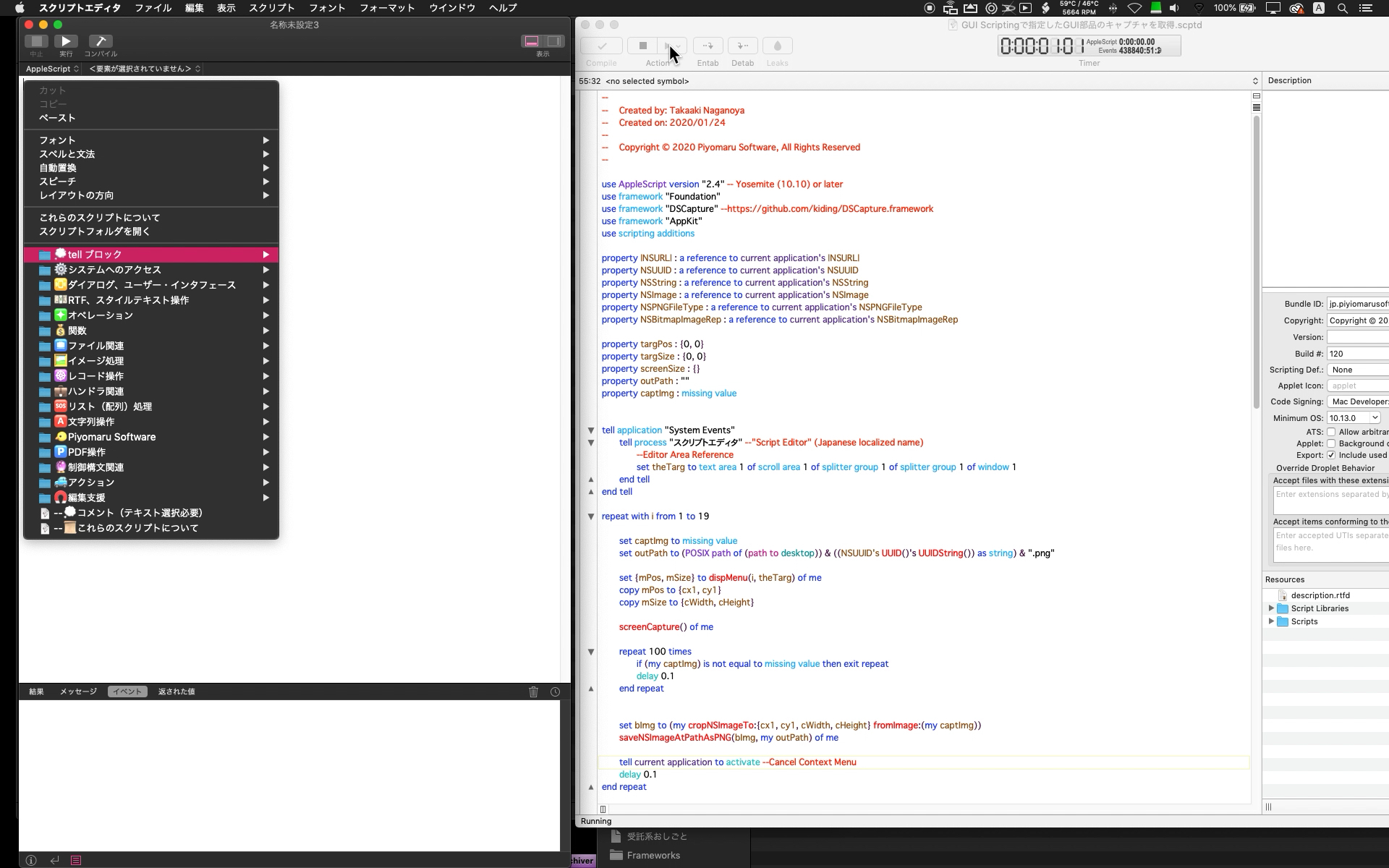The image size is (1389, 868).
Task: Click the Detab toolbar icon
Action: [742, 46]
